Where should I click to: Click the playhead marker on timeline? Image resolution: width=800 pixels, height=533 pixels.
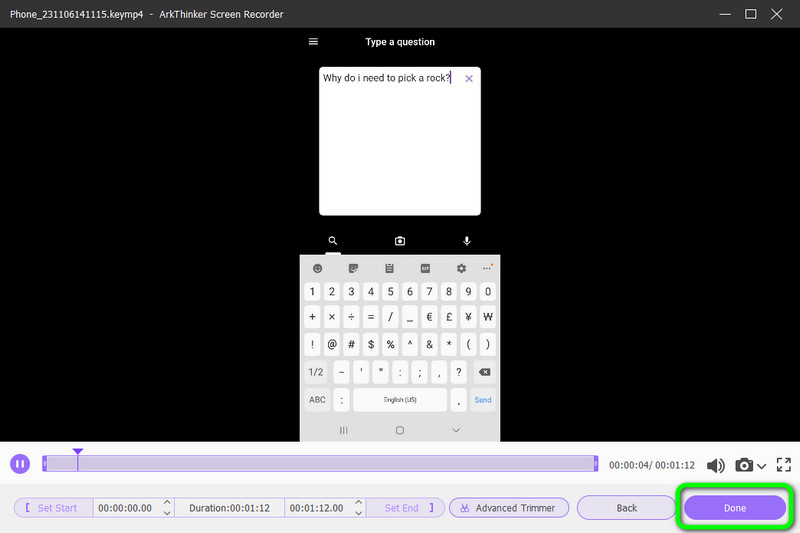coord(78,452)
